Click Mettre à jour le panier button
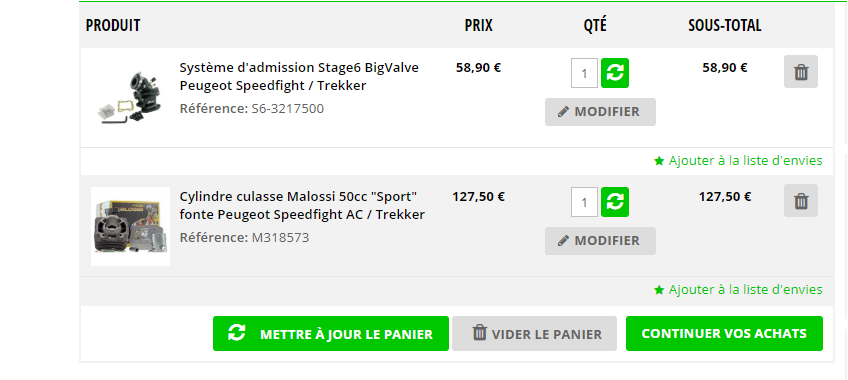 (x=330, y=334)
